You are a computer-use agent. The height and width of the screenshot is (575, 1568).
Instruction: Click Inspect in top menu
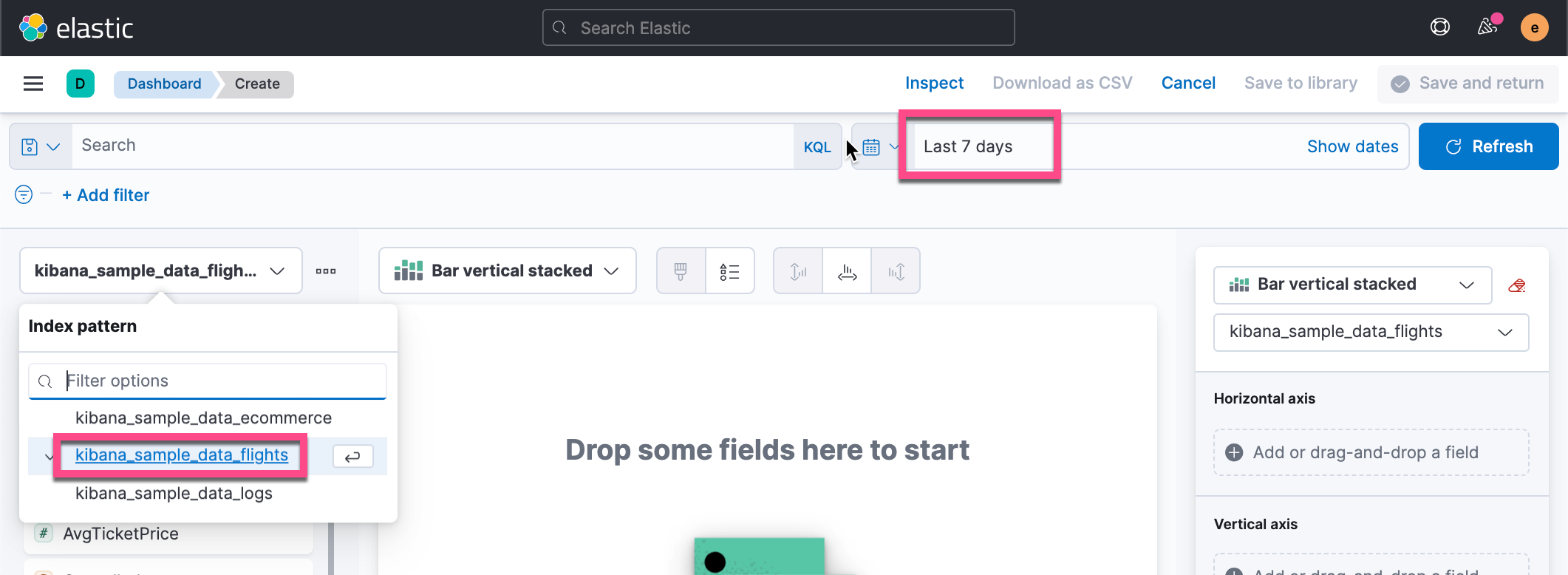click(934, 83)
